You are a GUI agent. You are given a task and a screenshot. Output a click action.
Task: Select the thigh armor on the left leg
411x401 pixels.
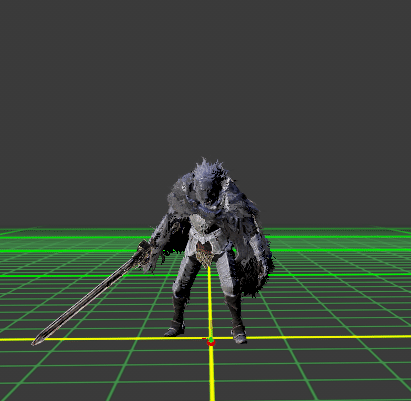pyautogui.click(x=186, y=272)
